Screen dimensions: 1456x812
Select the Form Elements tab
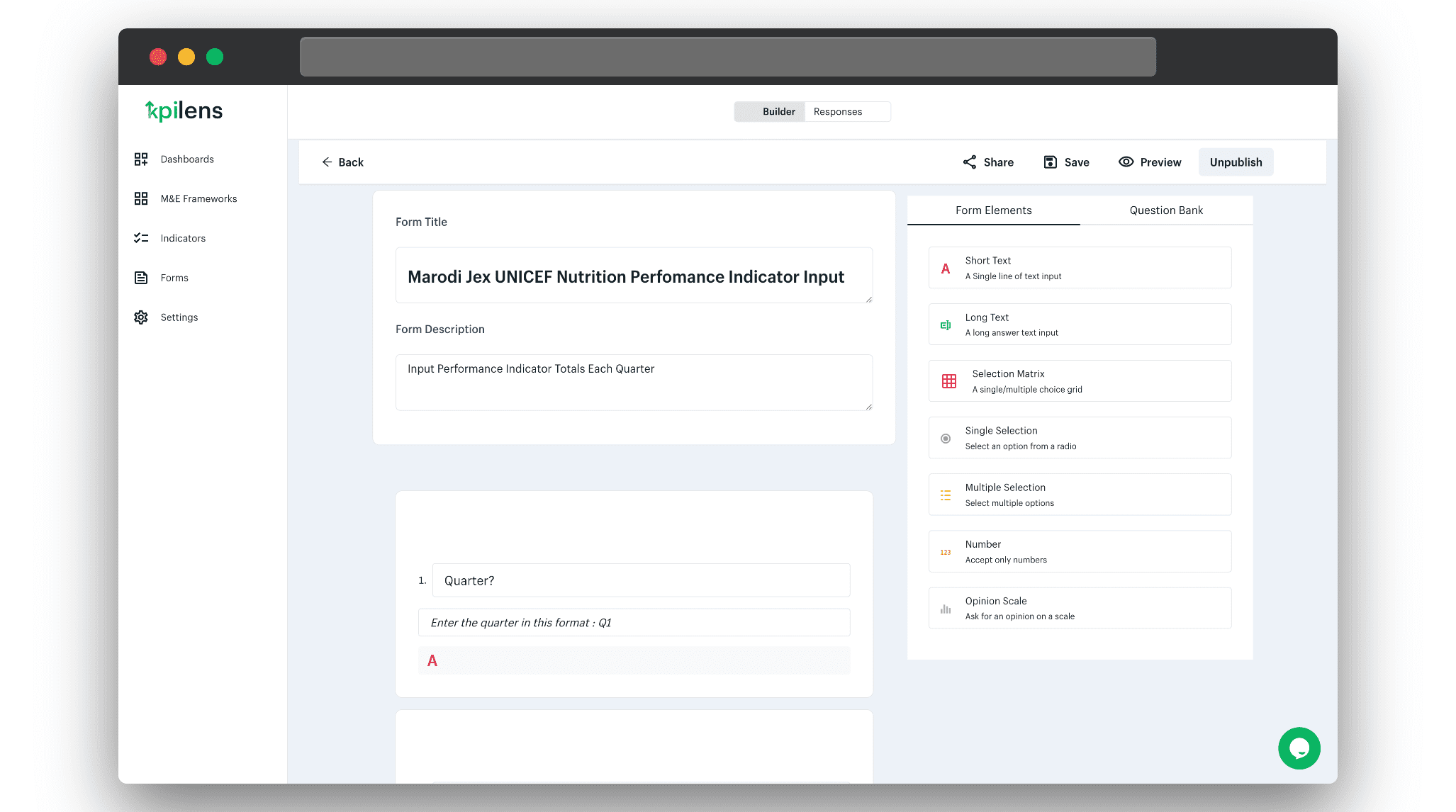[x=993, y=210]
